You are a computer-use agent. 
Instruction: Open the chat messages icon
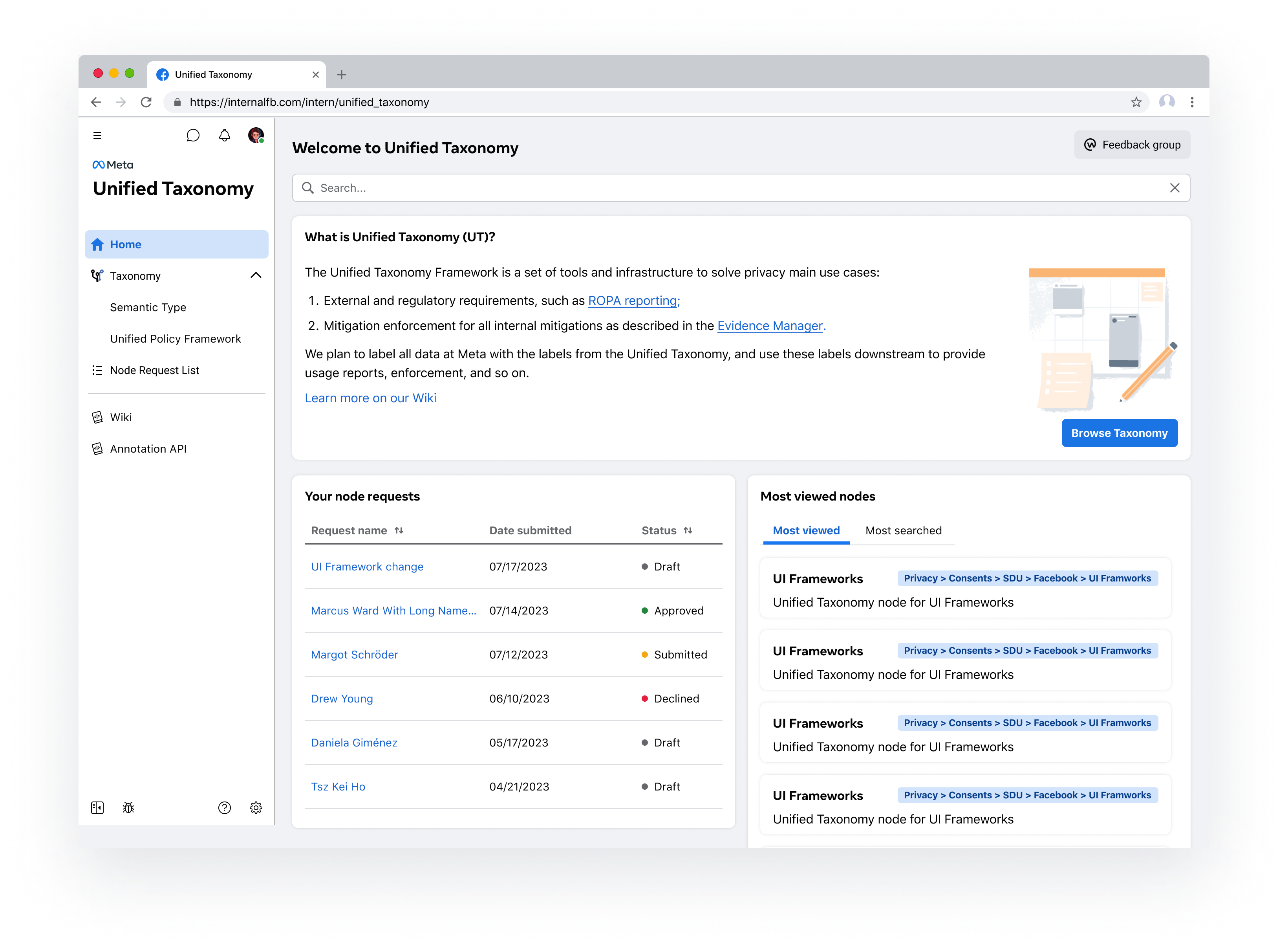tap(193, 136)
